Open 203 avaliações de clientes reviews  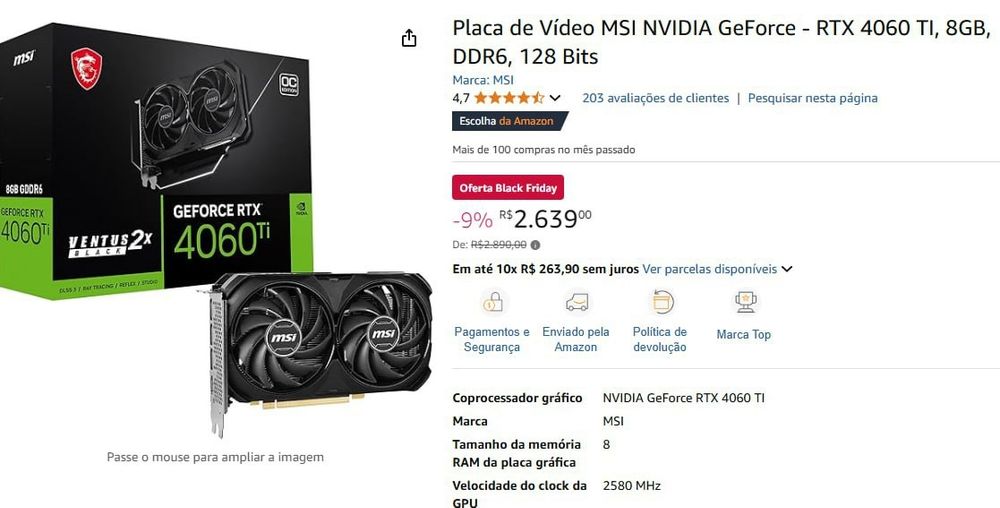pos(655,98)
